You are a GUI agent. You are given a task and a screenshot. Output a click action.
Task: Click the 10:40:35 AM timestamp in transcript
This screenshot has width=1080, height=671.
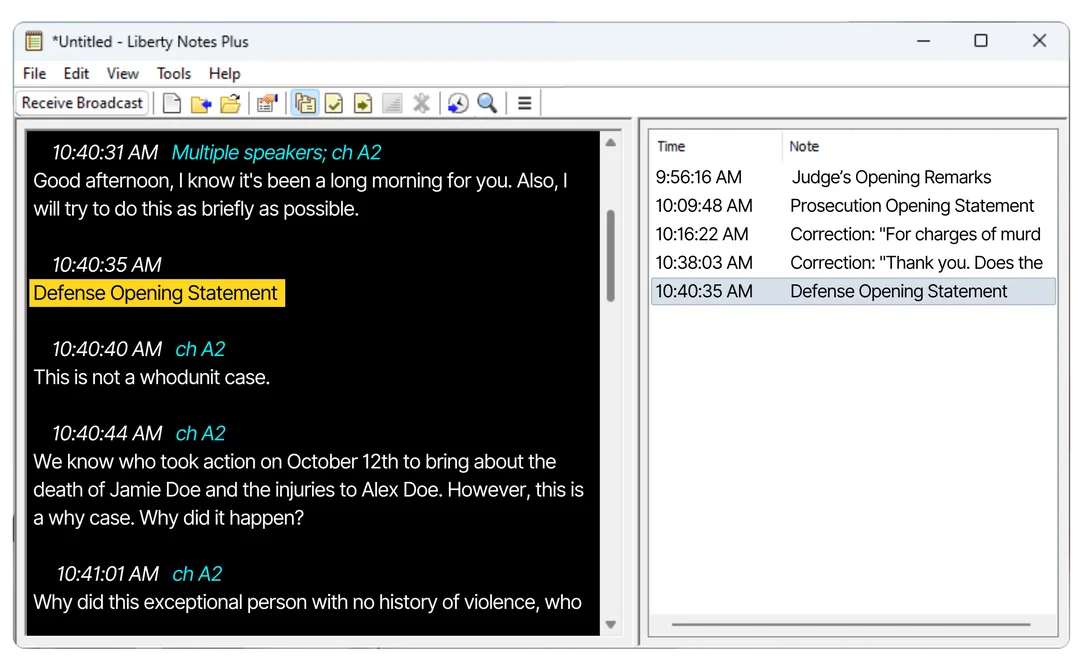[107, 265]
